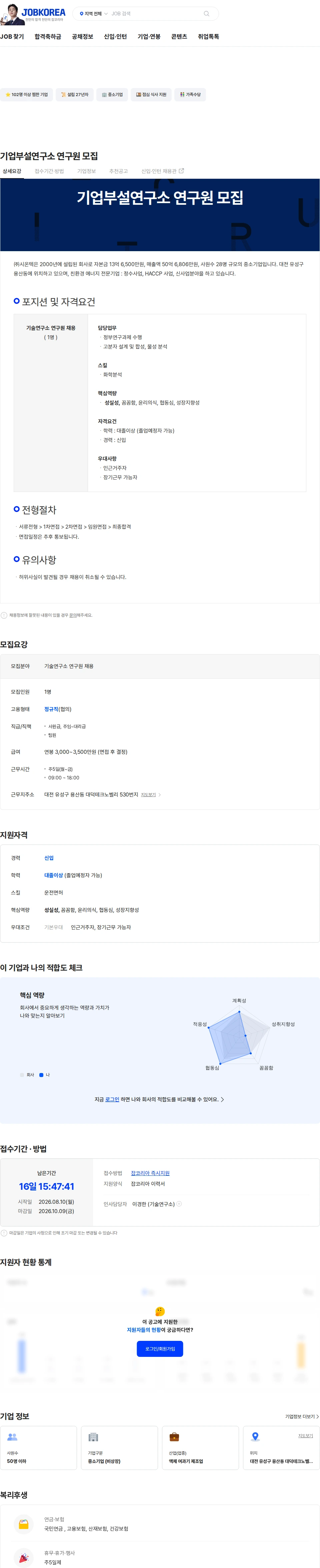The image size is (320, 1568).
Task: Open the 취업톡톡 menu
Action: (208, 36)
